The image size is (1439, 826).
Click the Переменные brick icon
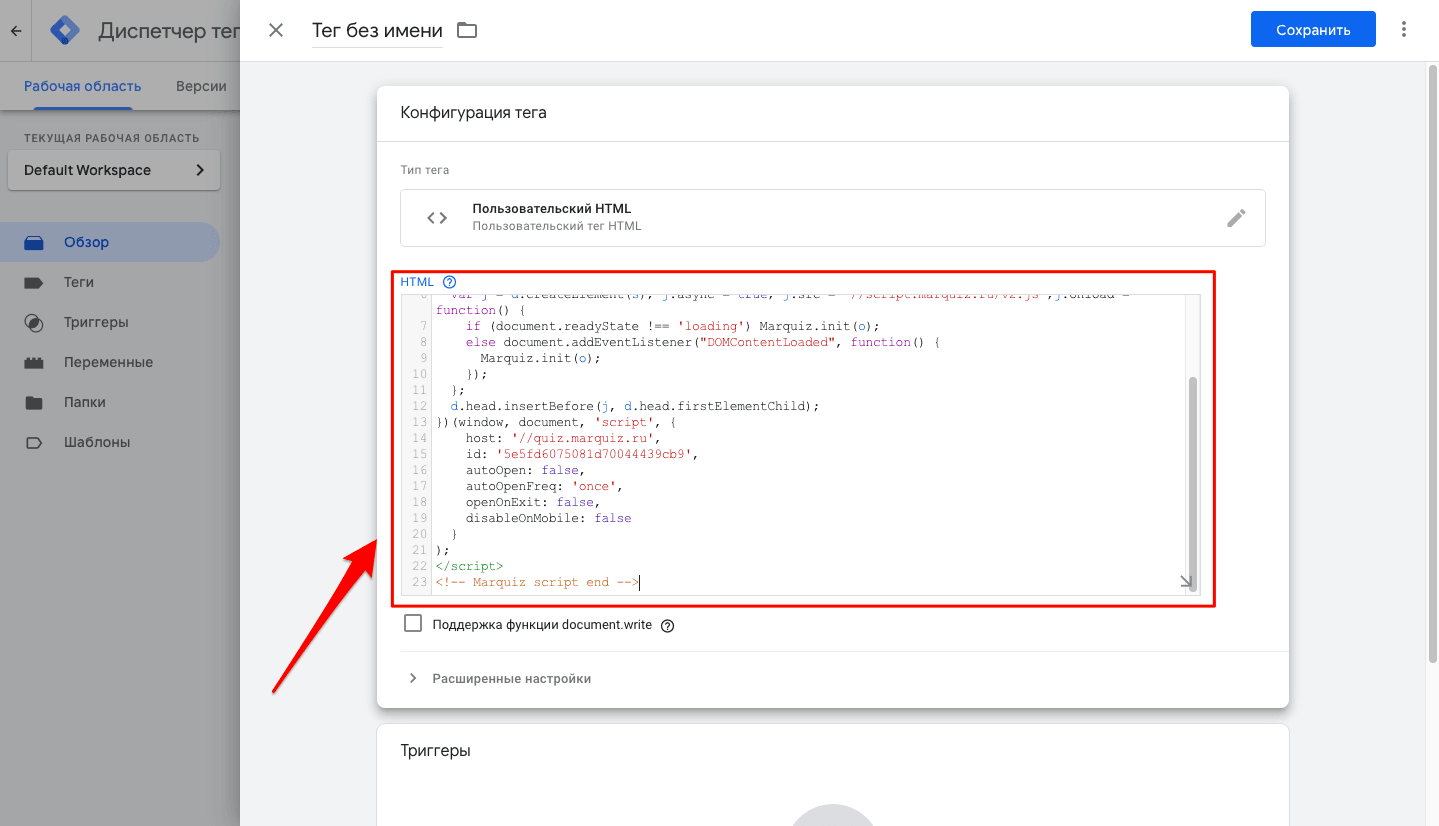pos(34,362)
